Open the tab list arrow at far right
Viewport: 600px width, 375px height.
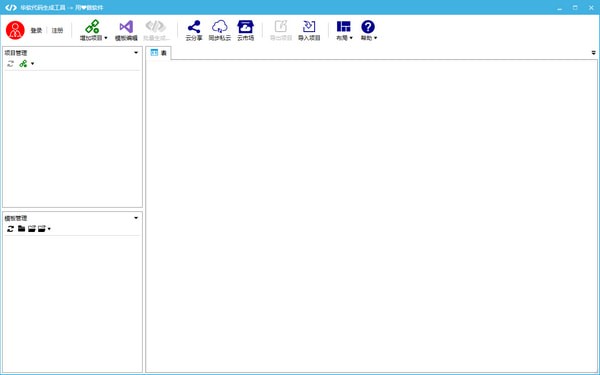coord(593,53)
